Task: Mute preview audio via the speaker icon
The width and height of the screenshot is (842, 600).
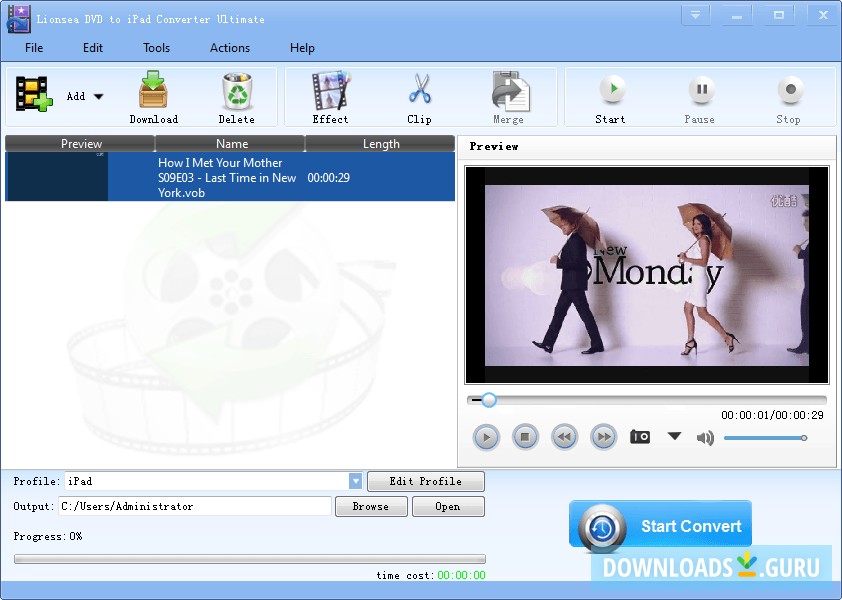Action: coord(706,437)
